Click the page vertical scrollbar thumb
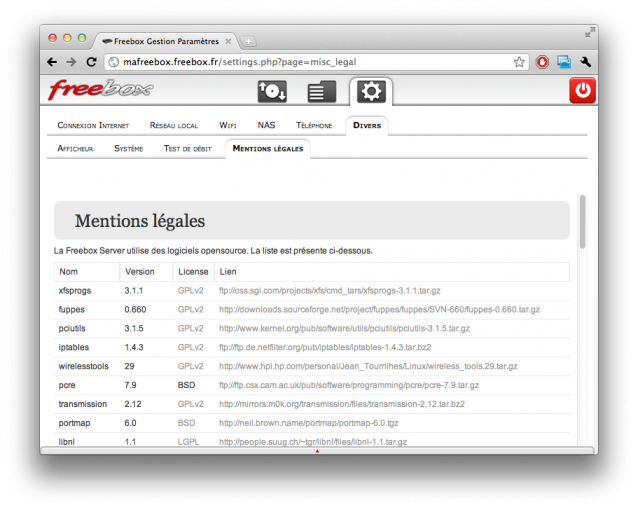Image resolution: width=638 pixels, height=510 pixels. pyautogui.click(x=582, y=221)
